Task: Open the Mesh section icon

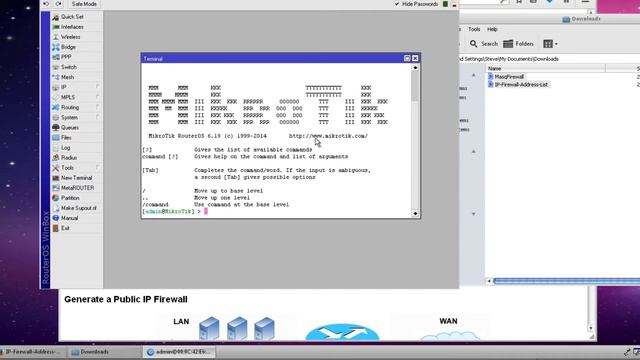Action: (x=56, y=77)
